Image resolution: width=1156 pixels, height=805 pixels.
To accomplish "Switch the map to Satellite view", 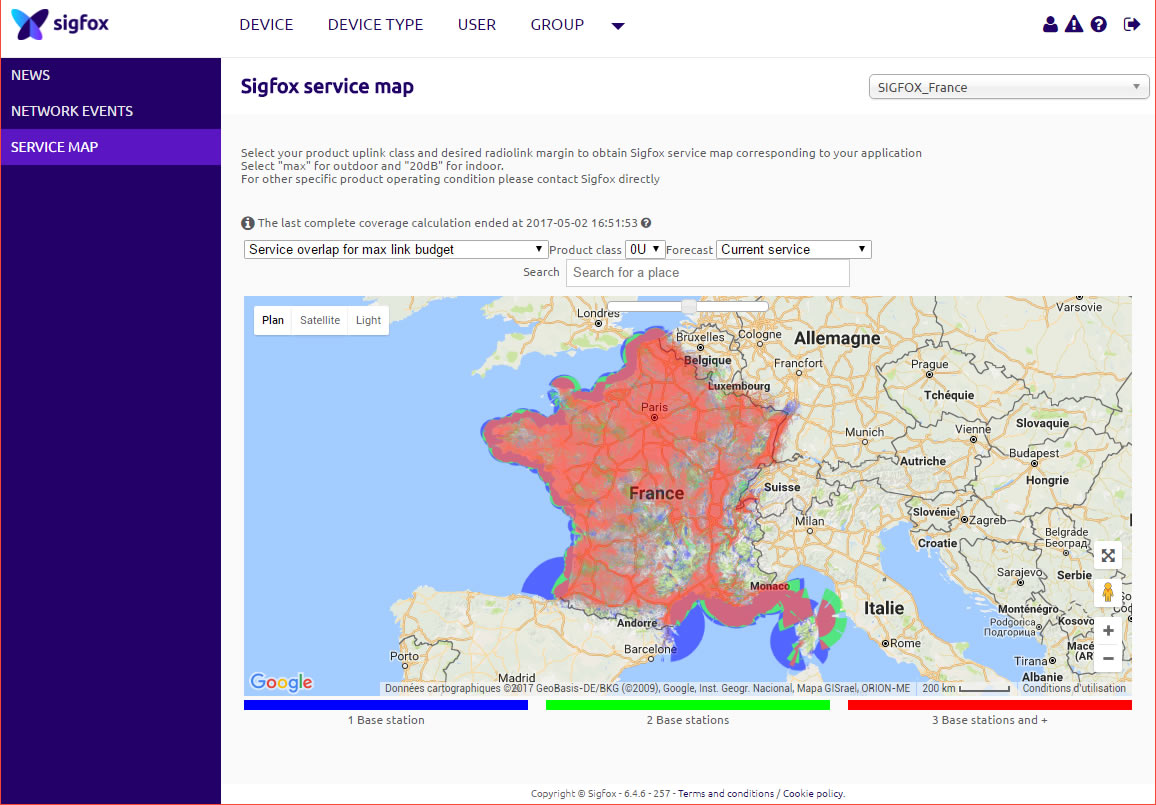I will [320, 320].
